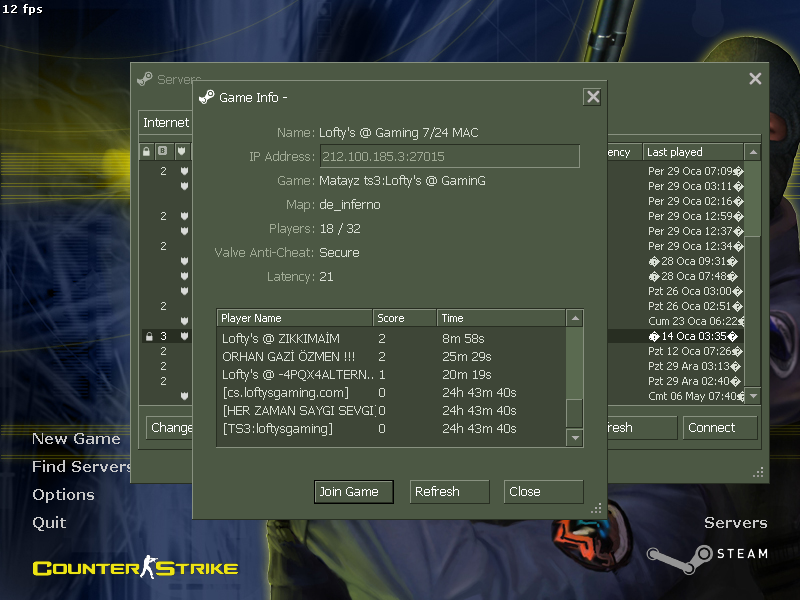Screen dimensions: 800x600
Task: Click the Steam icon in Servers title
Action: click(145, 79)
